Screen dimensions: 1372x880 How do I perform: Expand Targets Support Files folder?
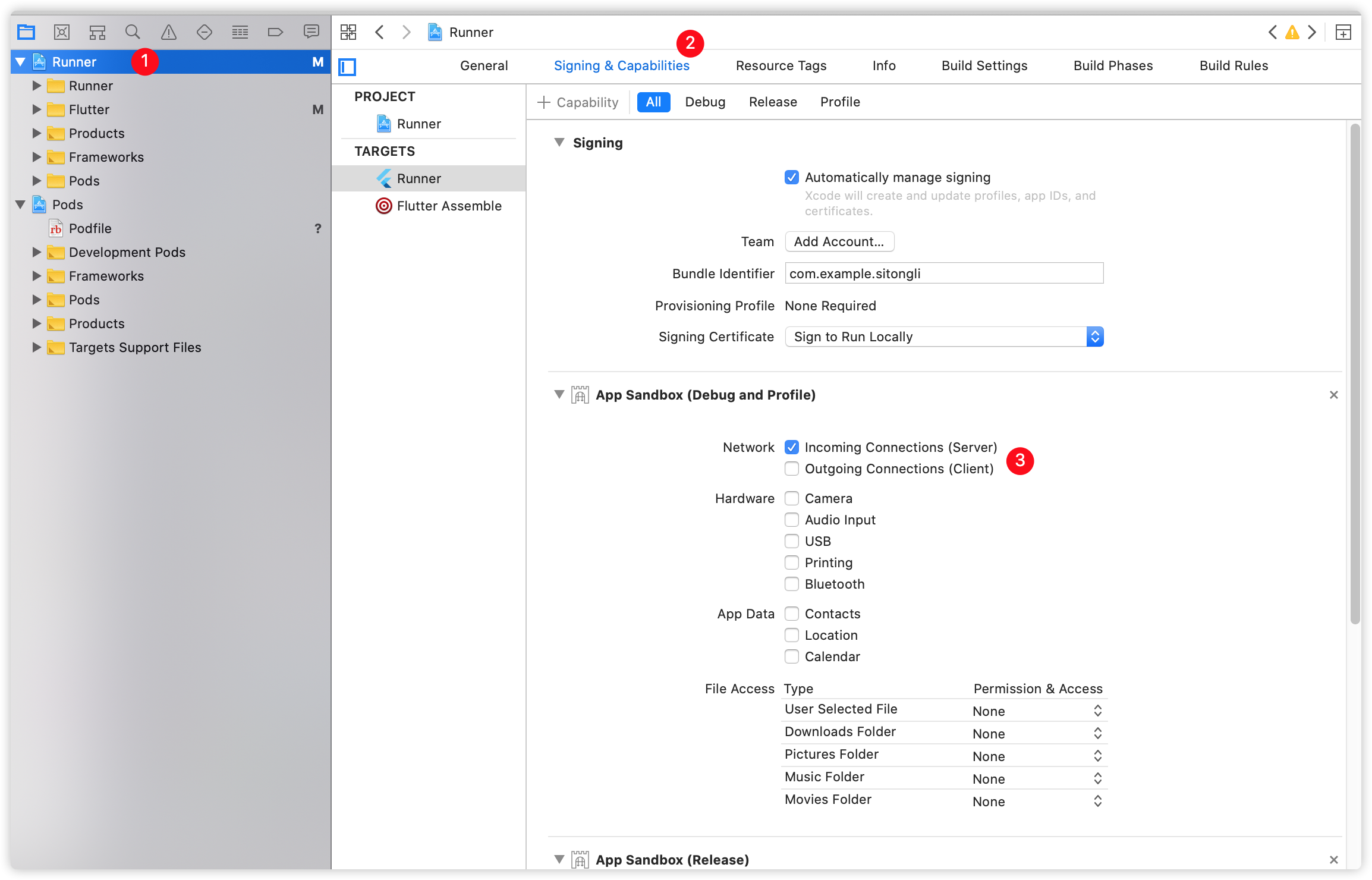(37, 347)
